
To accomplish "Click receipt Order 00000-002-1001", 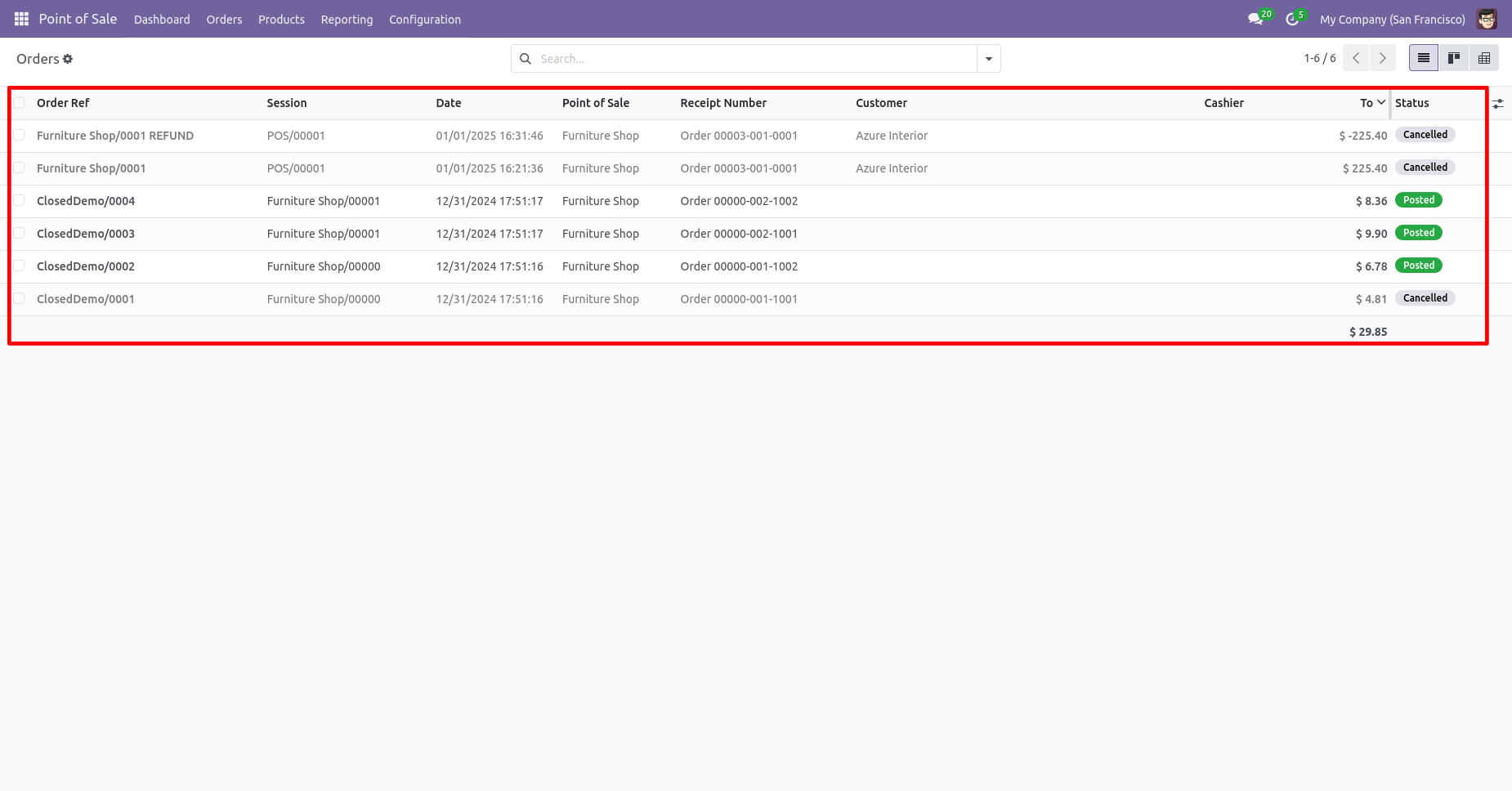I will pos(739,234).
